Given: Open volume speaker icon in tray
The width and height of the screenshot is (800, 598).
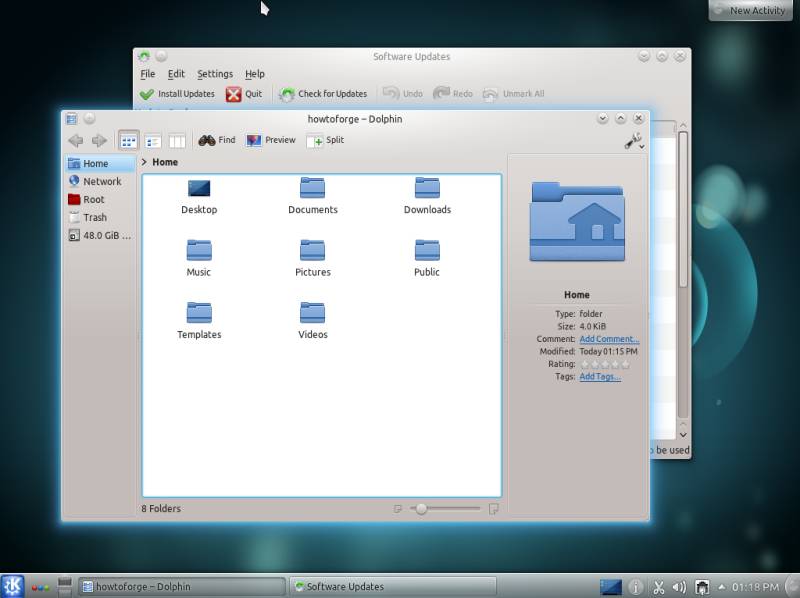Looking at the screenshot, I should [679, 588].
